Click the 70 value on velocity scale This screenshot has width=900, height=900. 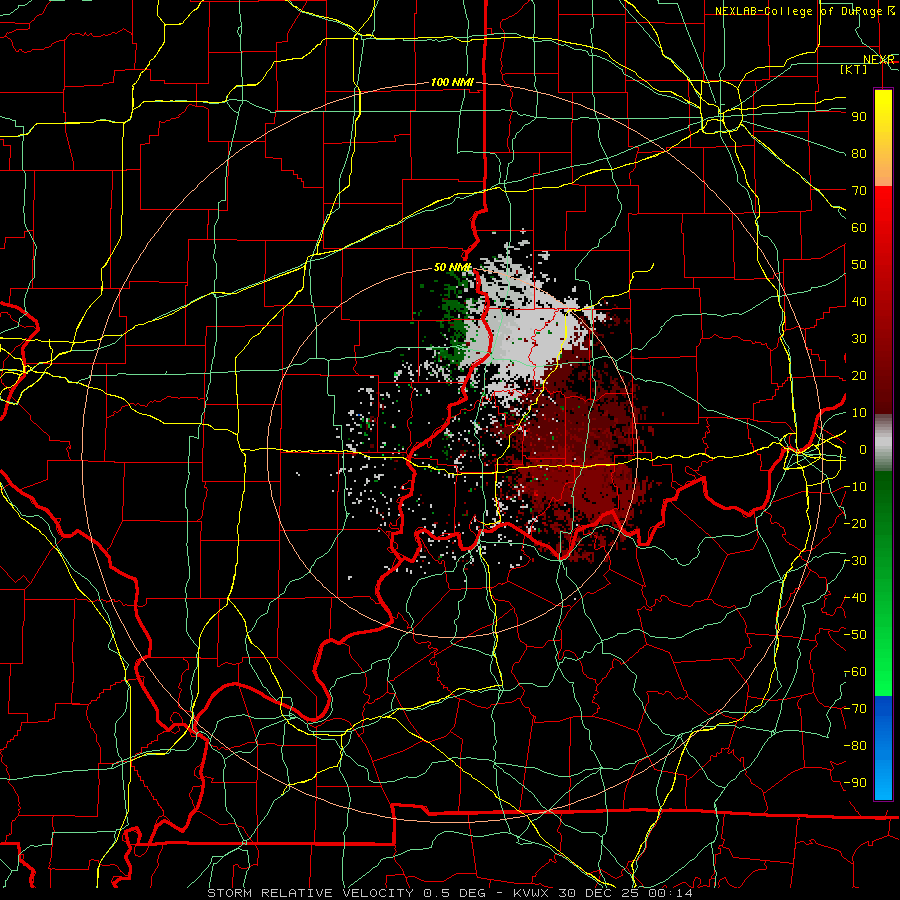tap(859, 191)
